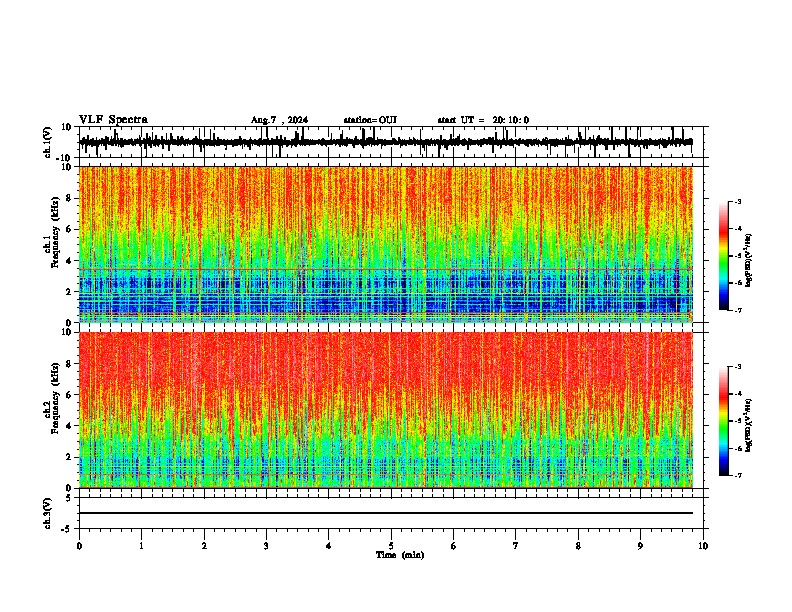Click the '-3' label on ch.1 colorbar
The height and width of the screenshot is (612, 792).
(737, 202)
